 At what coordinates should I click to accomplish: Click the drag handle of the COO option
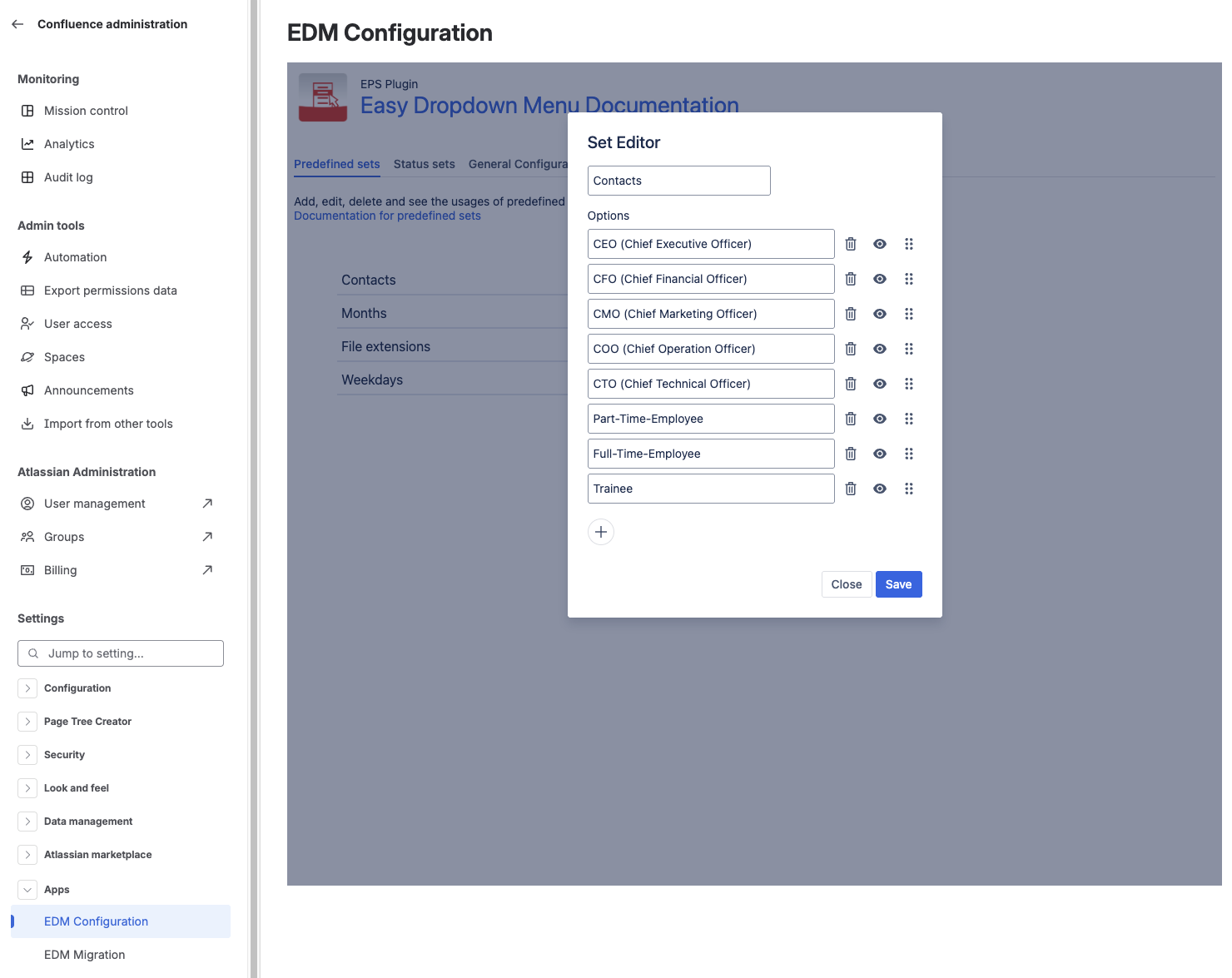[909, 349]
